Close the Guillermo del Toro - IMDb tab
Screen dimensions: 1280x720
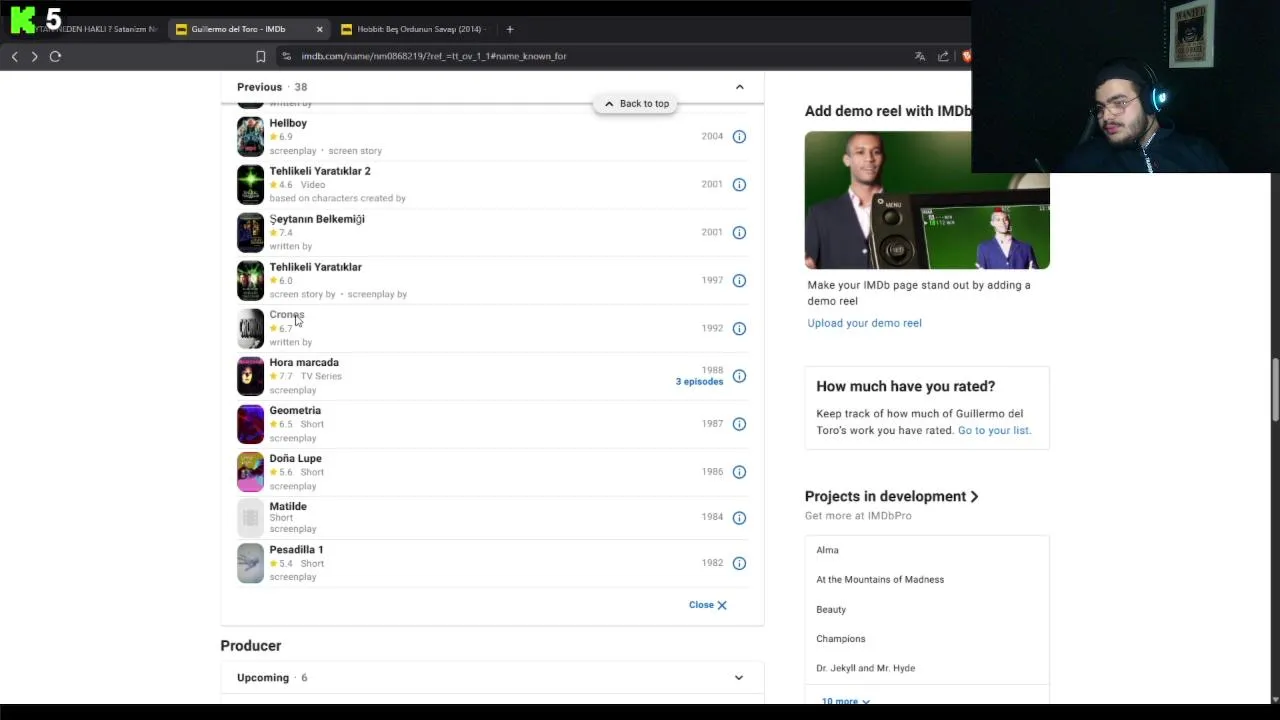click(x=319, y=29)
